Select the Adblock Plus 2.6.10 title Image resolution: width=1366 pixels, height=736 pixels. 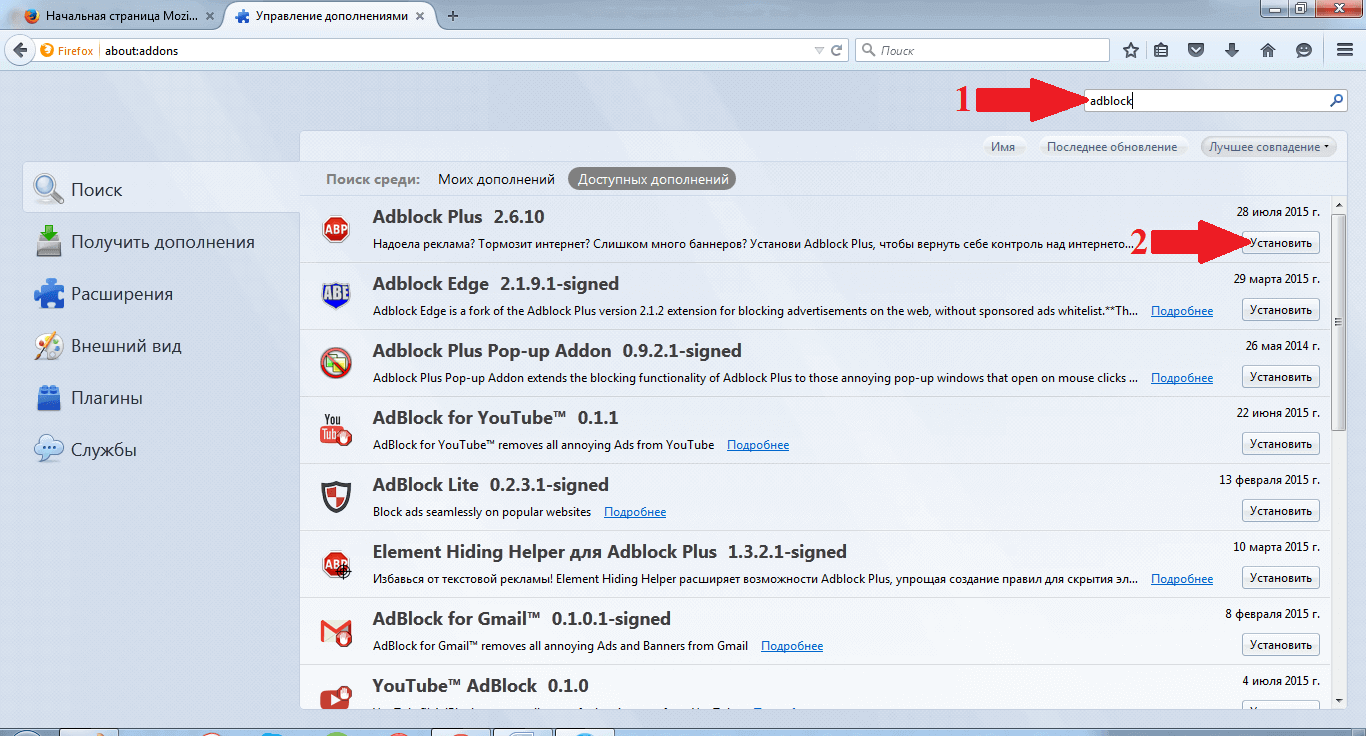pos(458,217)
